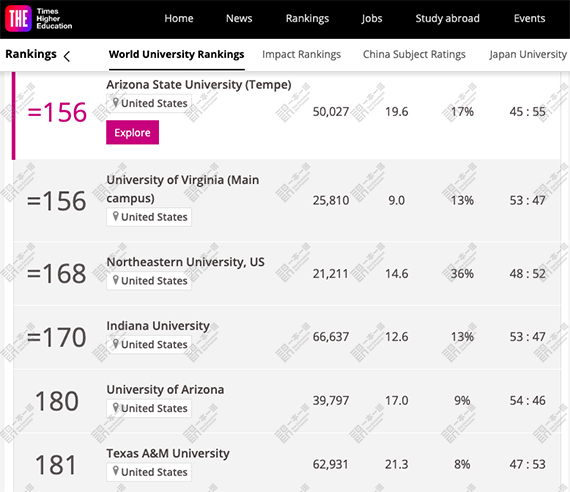Screen dimensions: 570x492
Task: Switch to the Japan University tab
Action: click(x=528, y=55)
